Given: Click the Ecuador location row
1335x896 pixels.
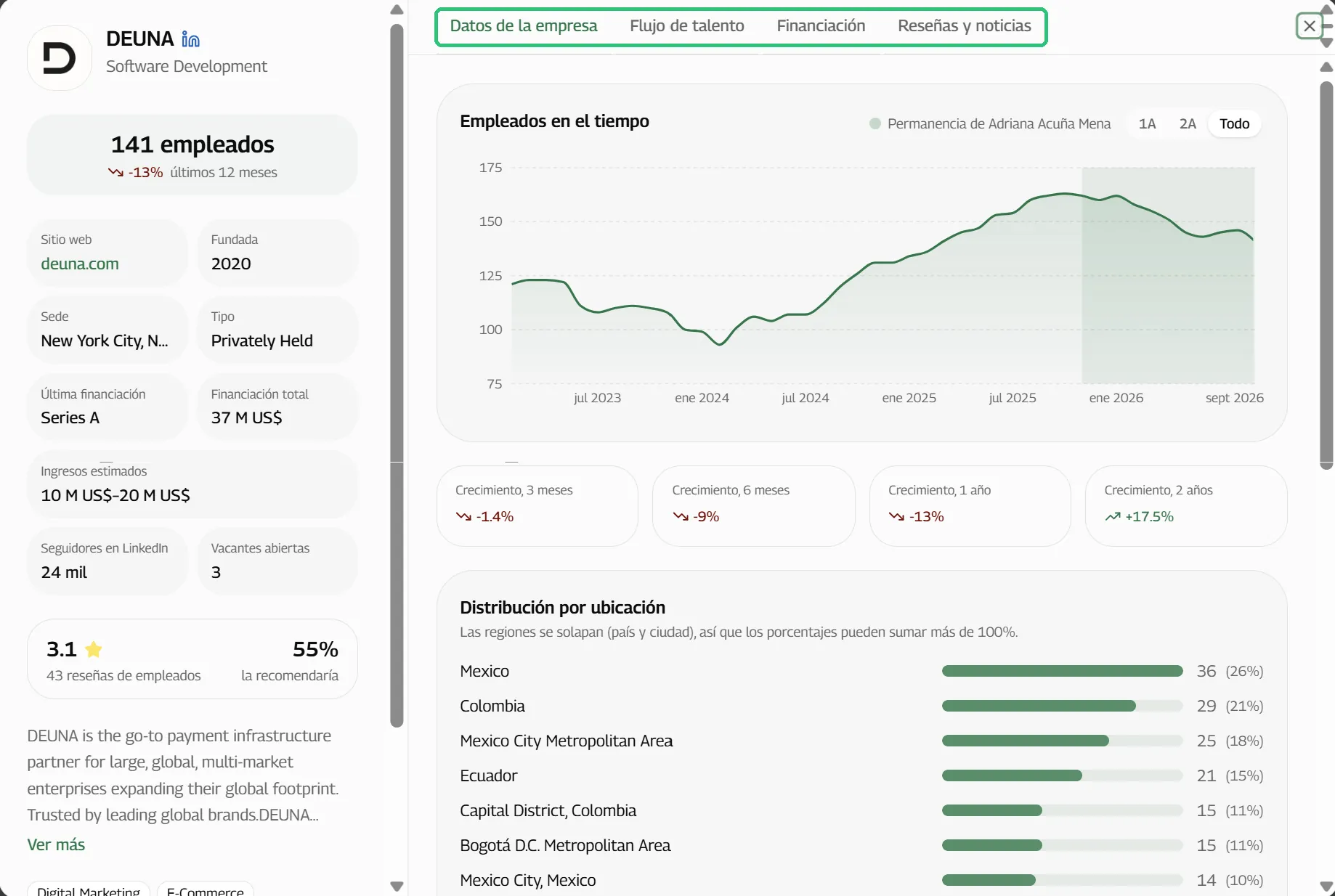Looking at the screenshot, I should [x=861, y=775].
